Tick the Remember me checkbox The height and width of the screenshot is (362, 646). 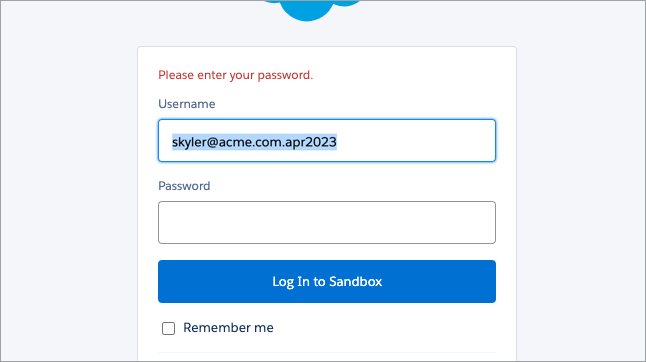click(x=168, y=328)
